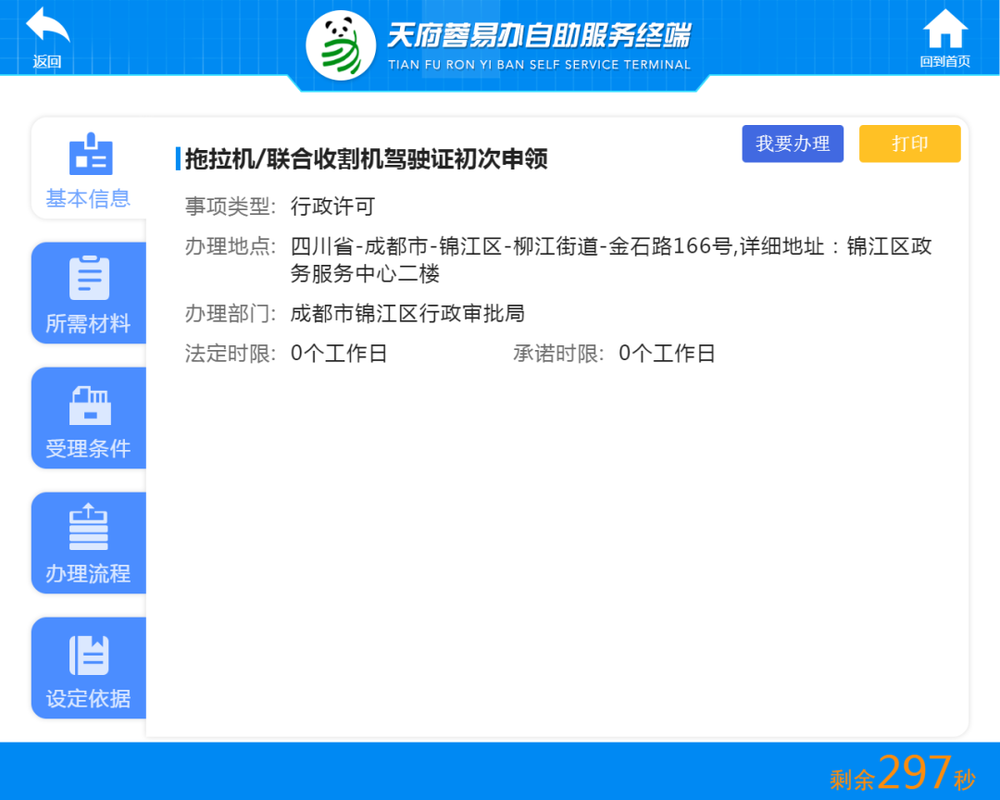Click the 回到首页 label
The width and height of the screenshot is (1000, 800).
click(945, 61)
